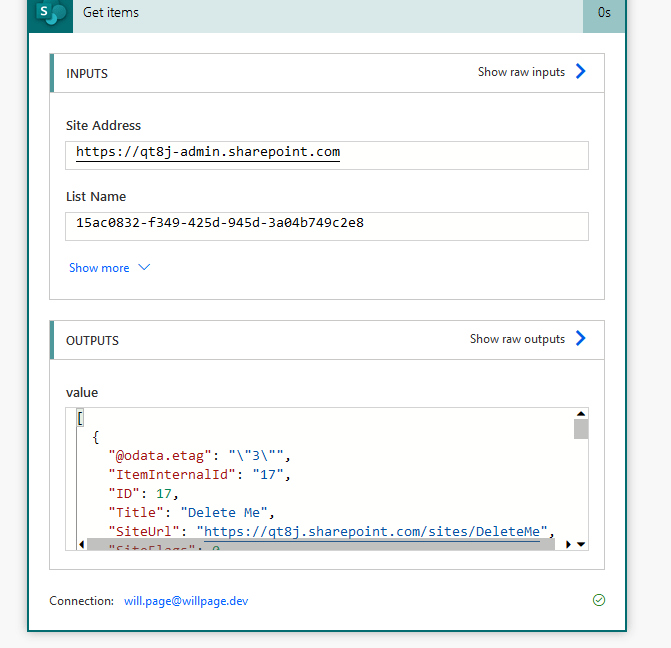Click the horizontal scroll right arrow
The height and width of the screenshot is (648, 671).
tap(568, 544)
